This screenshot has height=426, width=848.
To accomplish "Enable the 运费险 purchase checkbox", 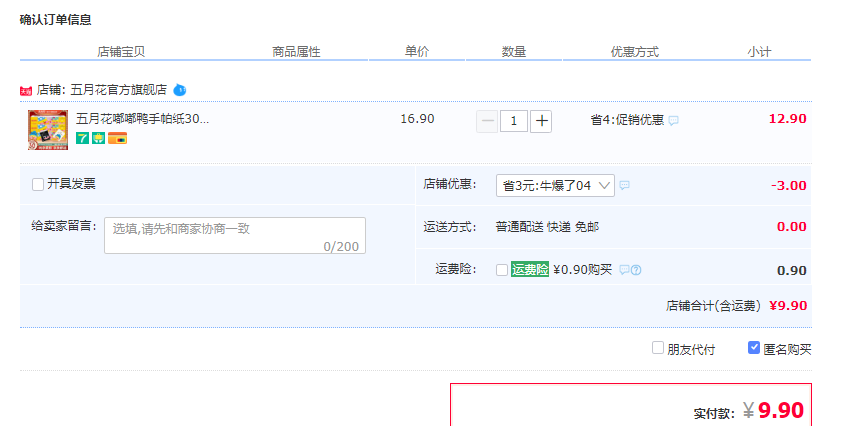I will 502,270.
